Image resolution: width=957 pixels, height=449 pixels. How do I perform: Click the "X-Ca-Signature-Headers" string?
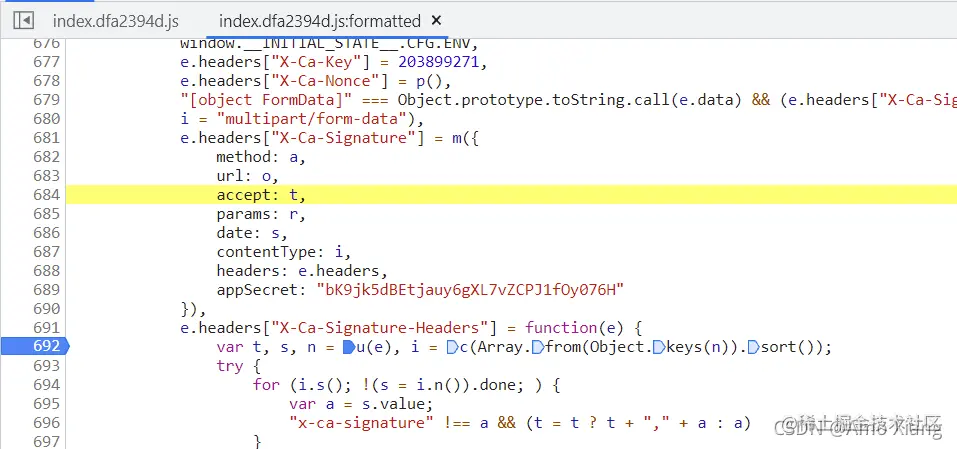[x=378, y=328]
